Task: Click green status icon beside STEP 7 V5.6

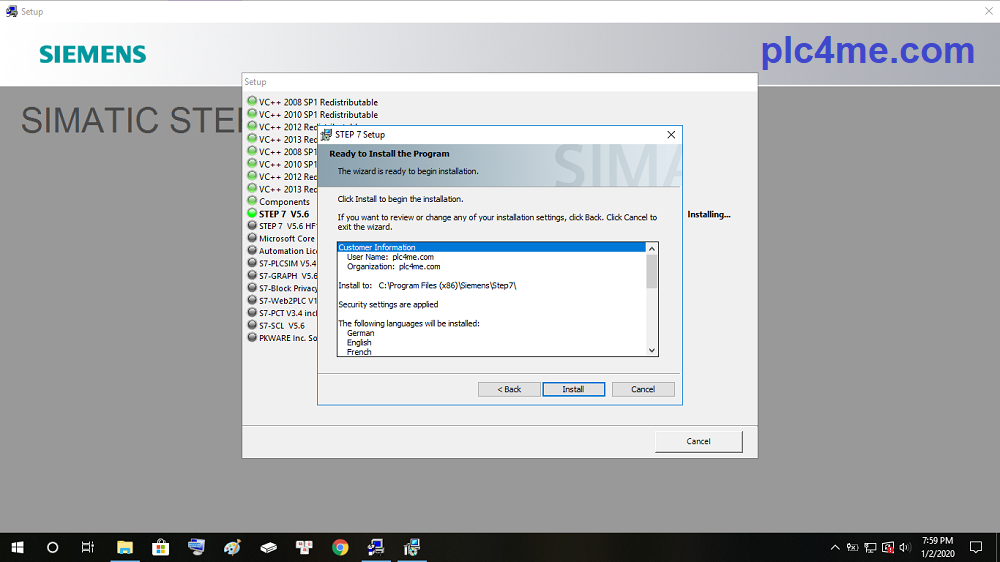Action: (x=252, y=213)
